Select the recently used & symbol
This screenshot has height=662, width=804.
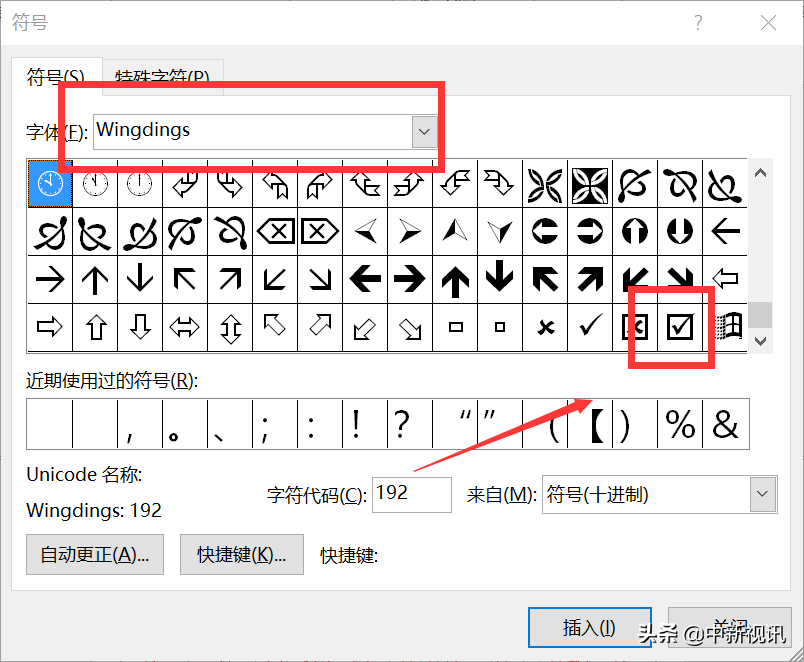(x=725, y=424)
